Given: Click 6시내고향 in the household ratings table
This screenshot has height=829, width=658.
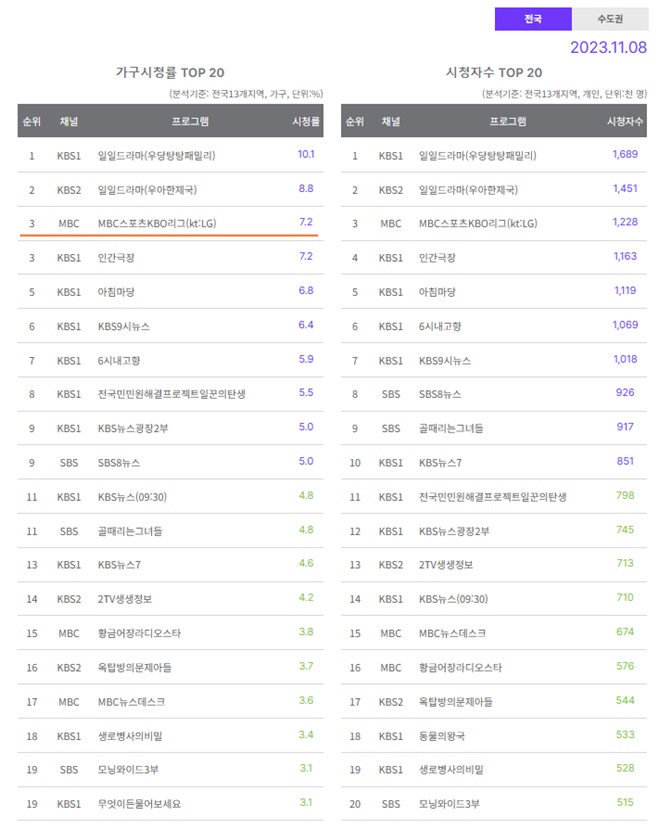Looking at the screenshot, I should pyautogui.click(x=119, y=361).
